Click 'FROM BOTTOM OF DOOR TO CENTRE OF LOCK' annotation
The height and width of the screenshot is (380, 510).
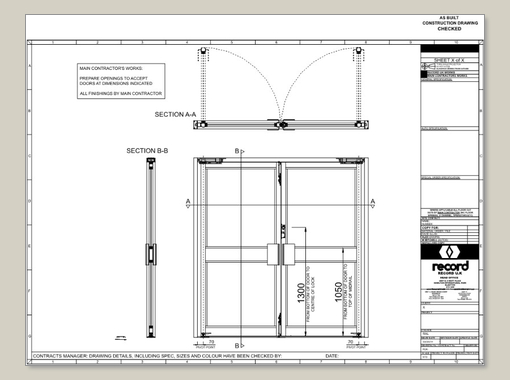[x=310, y=294]
